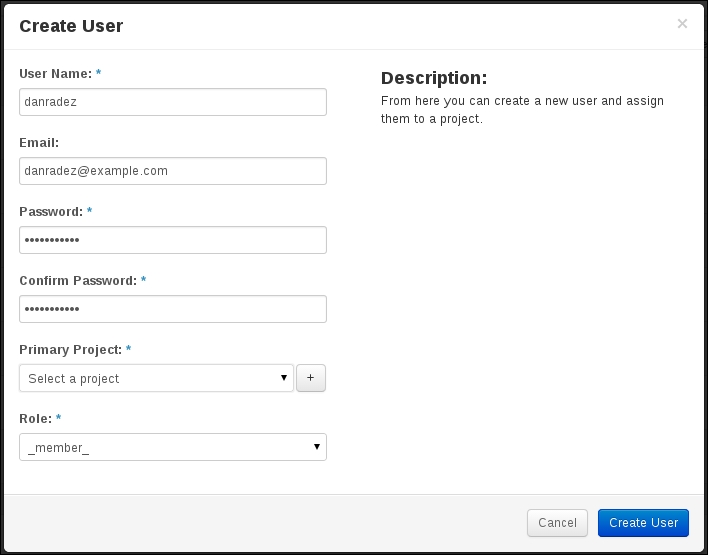Click the blue Create User button
This screenshot has width=708, height=555.
click(x=643, y=523)
